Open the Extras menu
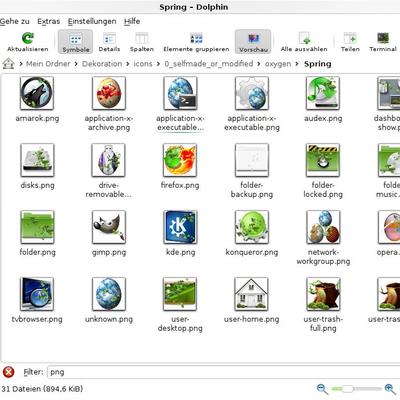Image resolution: width=400 pixels, height=400 pixels. (x=49, y=21)
